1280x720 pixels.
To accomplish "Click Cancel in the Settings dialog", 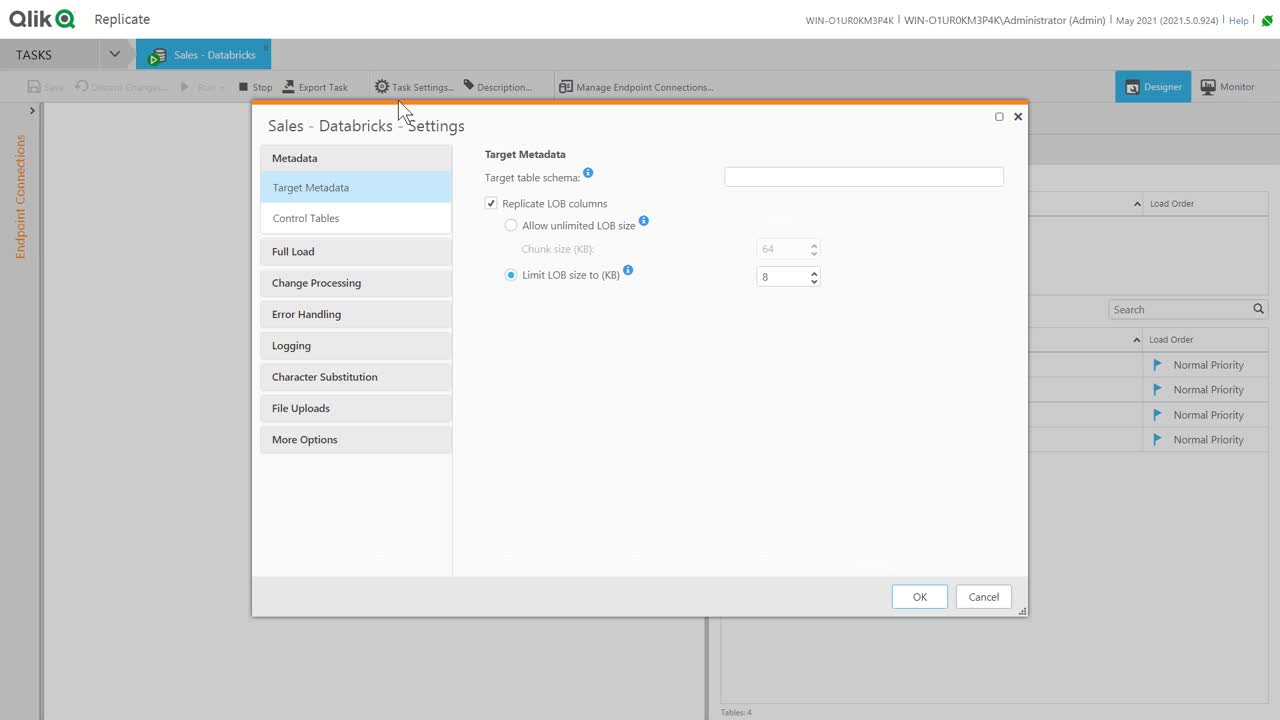I will coord(984,597).
